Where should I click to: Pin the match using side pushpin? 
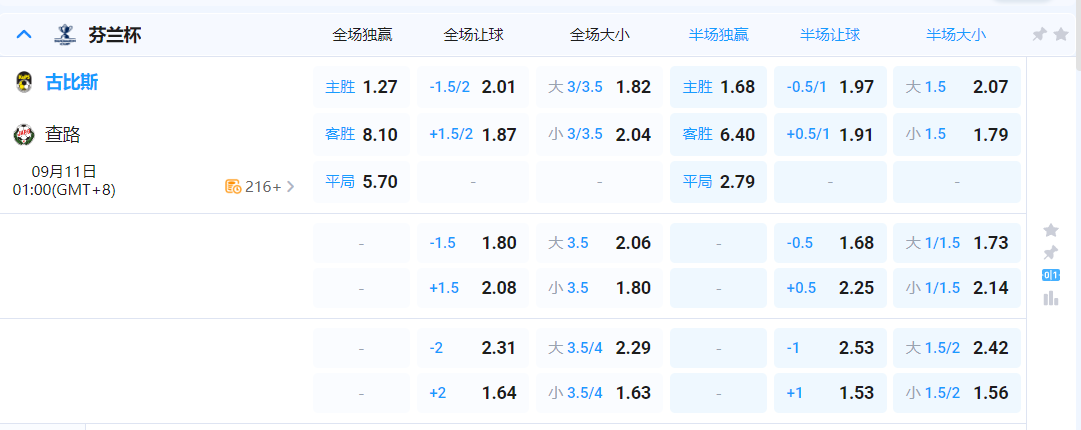pos(1050,252)
